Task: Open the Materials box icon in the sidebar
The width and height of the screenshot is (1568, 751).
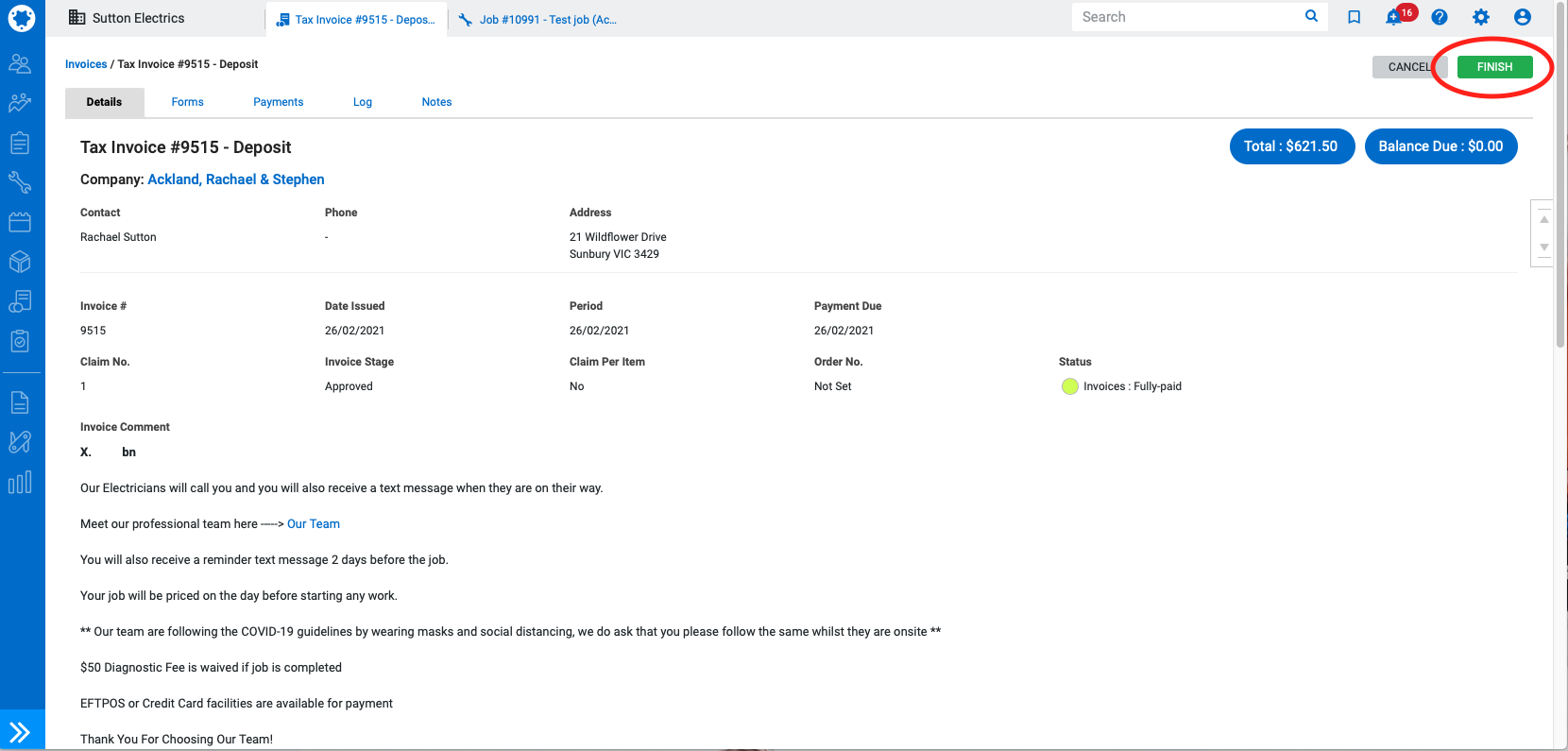Action: click(20, 262)
